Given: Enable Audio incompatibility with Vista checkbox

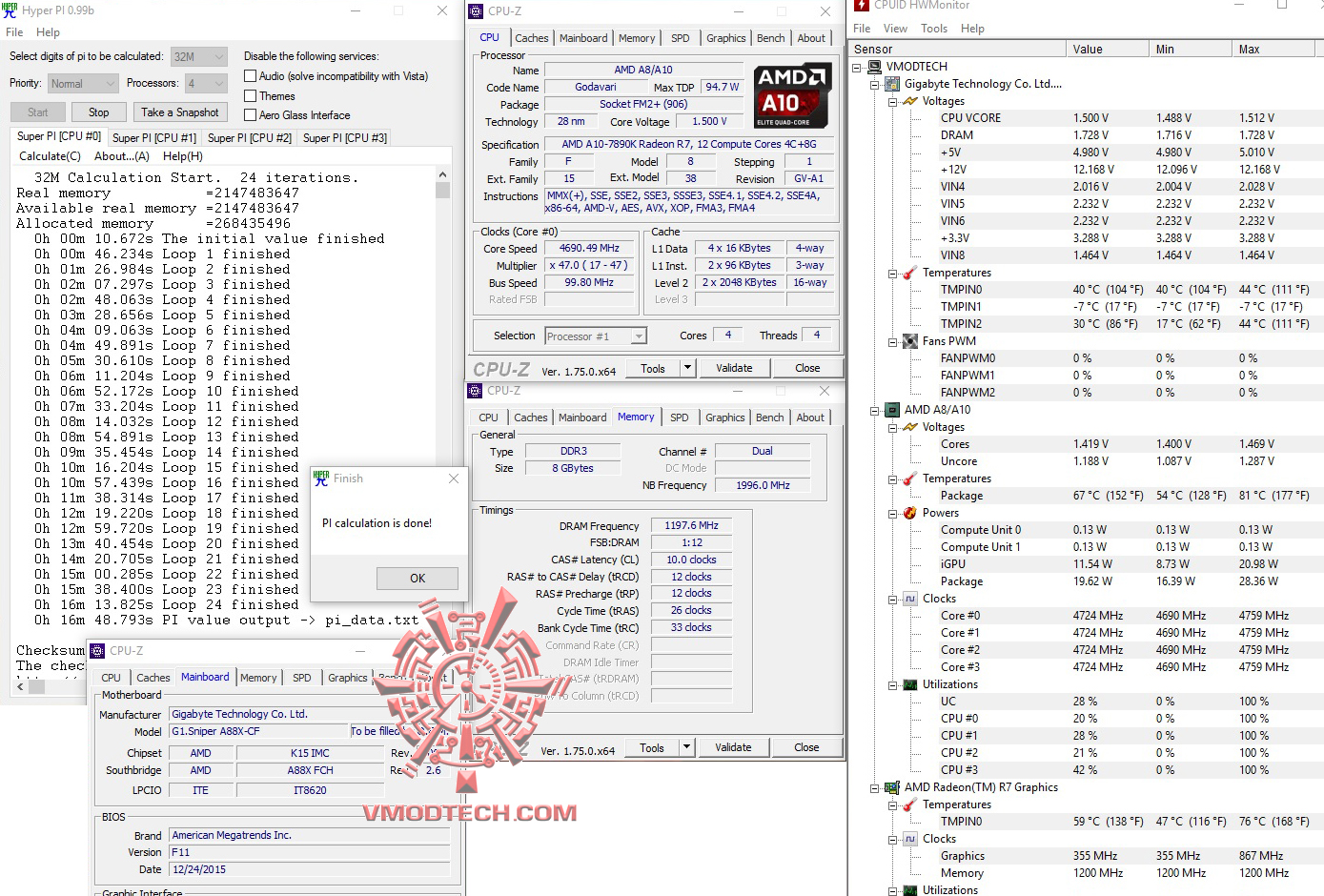Looking at the screenshot, I should click(x=251, y=76).
